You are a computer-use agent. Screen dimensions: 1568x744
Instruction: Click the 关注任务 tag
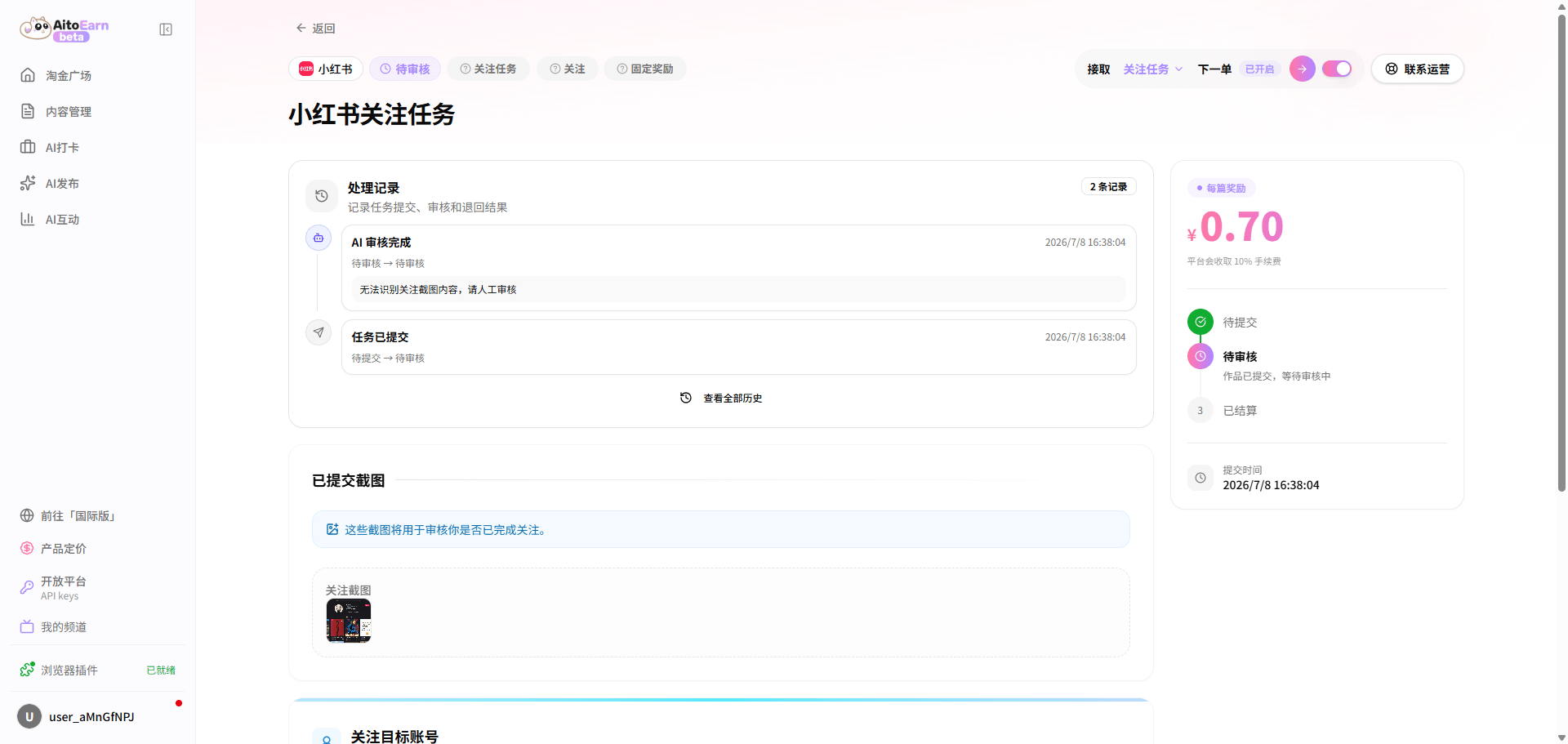point(488,69)
